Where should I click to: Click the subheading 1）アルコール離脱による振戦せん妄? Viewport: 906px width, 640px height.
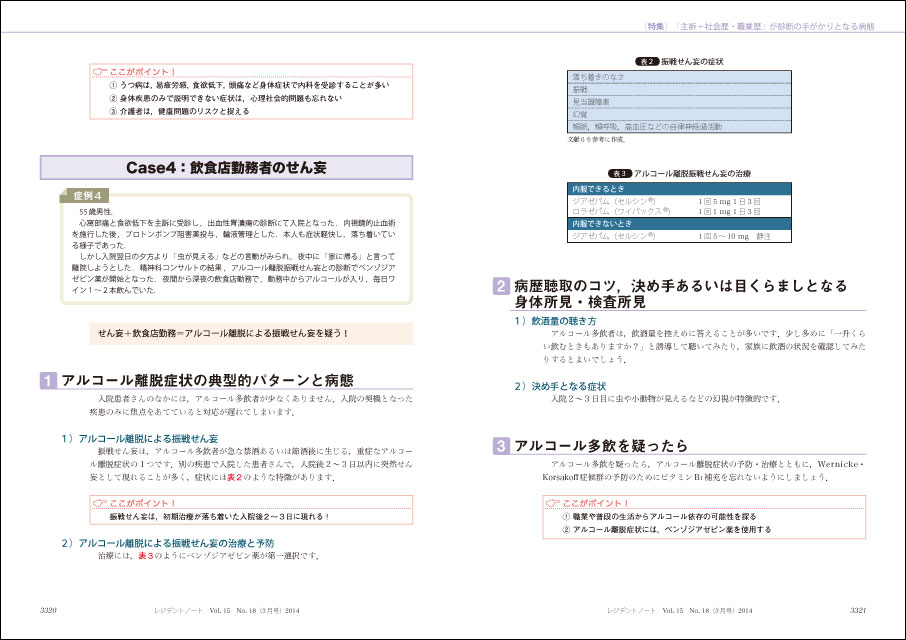pyautogui.click(x=138, y=438)
